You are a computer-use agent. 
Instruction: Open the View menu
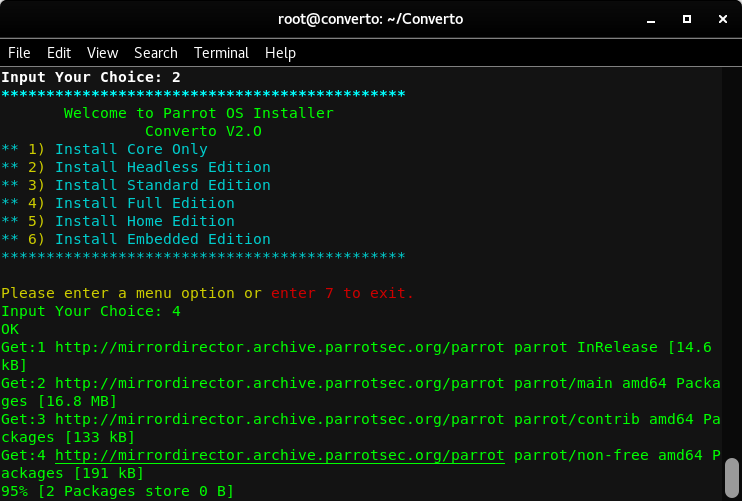(x=102, y=53)
